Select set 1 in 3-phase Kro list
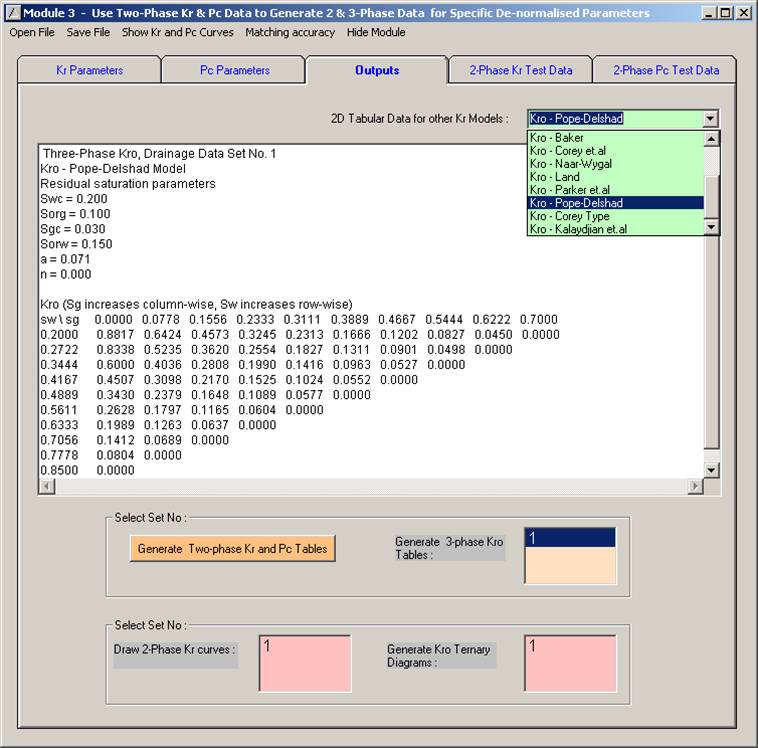 (570, 539)
